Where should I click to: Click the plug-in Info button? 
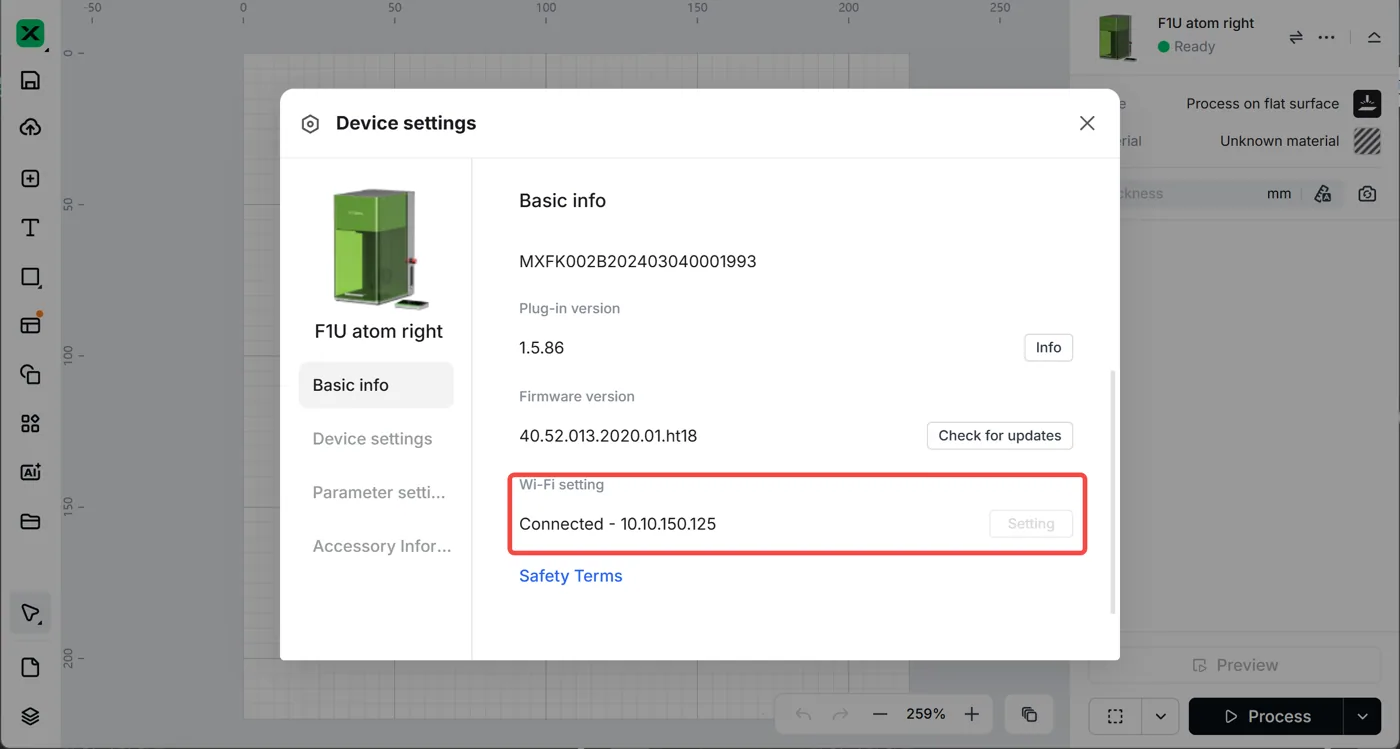click(x=1048, y=347)
